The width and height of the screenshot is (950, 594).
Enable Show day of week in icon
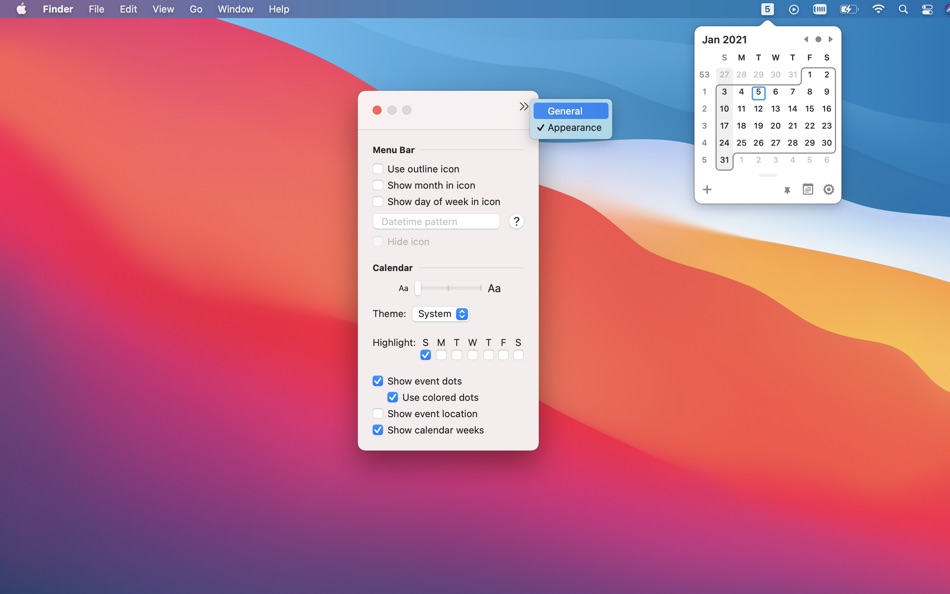pos(377,201)
